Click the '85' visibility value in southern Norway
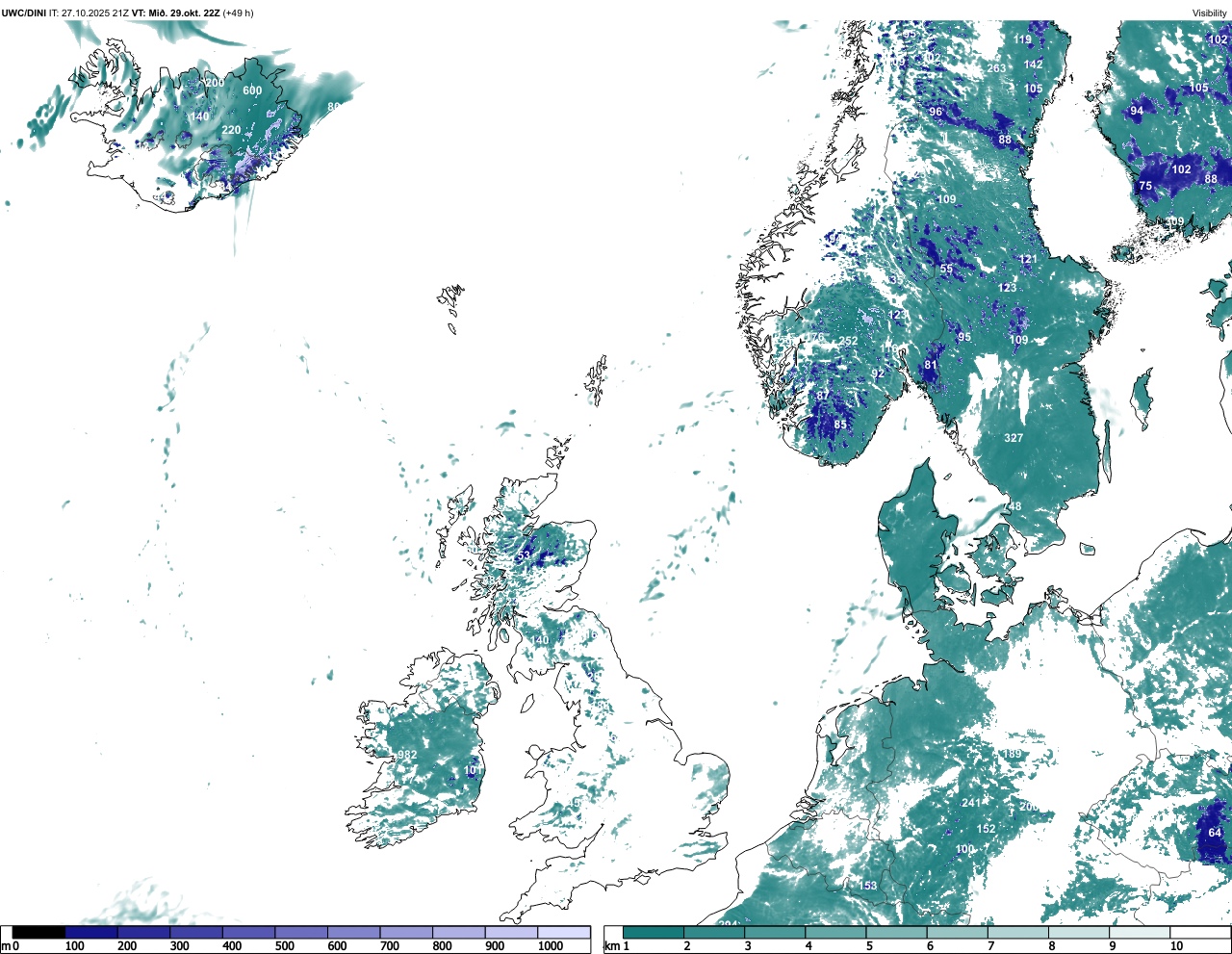The width and height of the screenshot is (1232, 954). point(840,425)
